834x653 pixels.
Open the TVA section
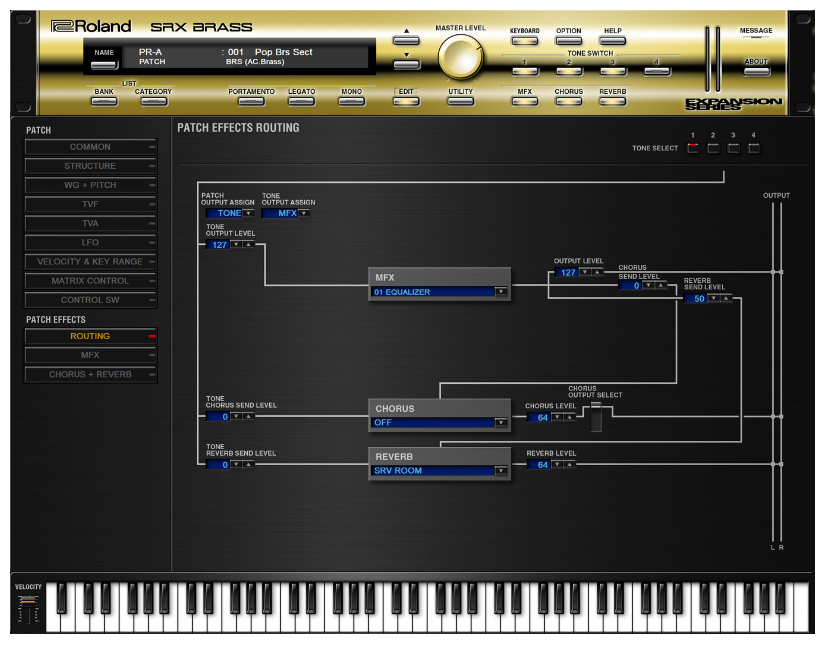92,225
